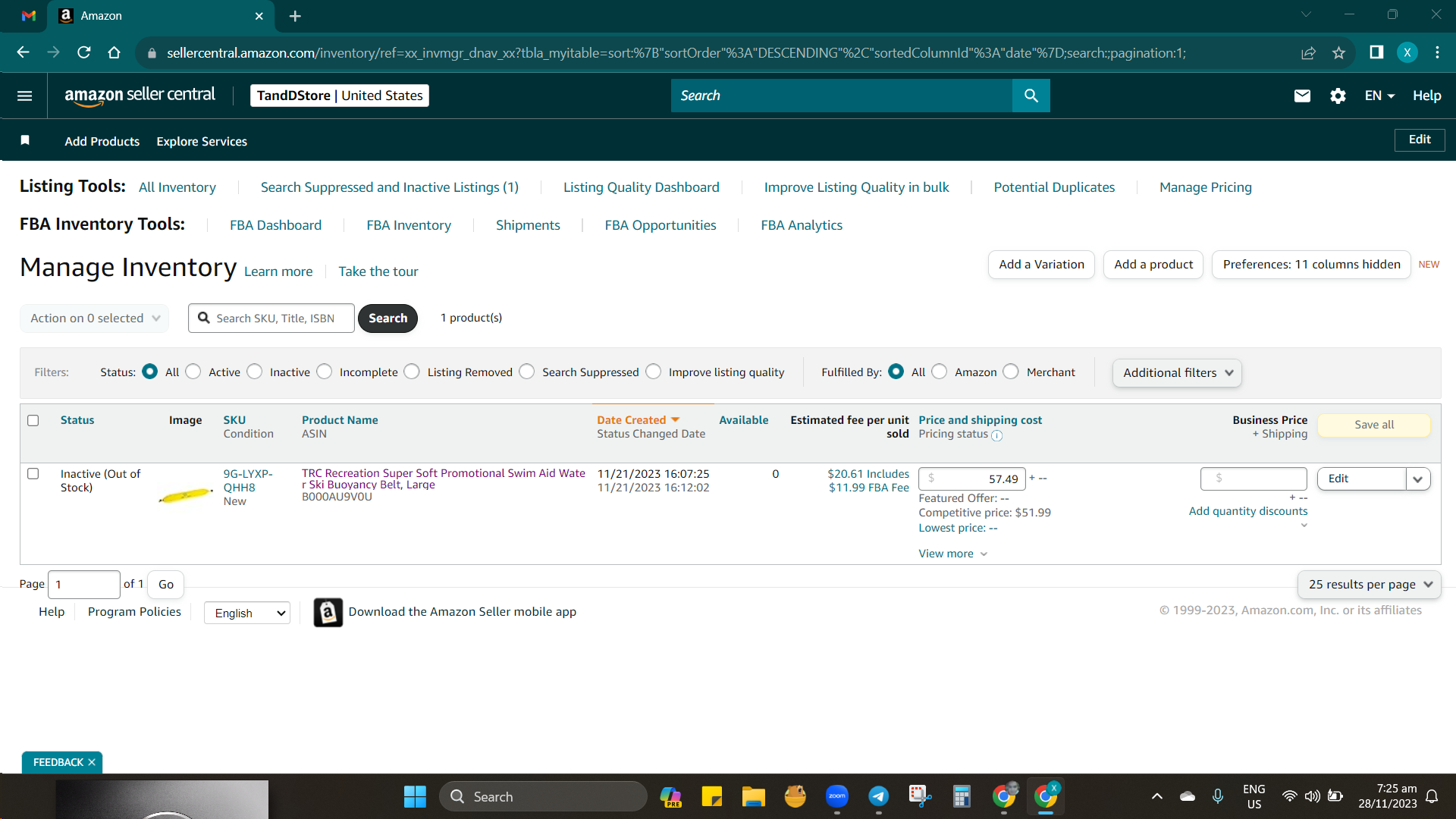Click the Amazon Seller mobile app icon

click(328, 612)
